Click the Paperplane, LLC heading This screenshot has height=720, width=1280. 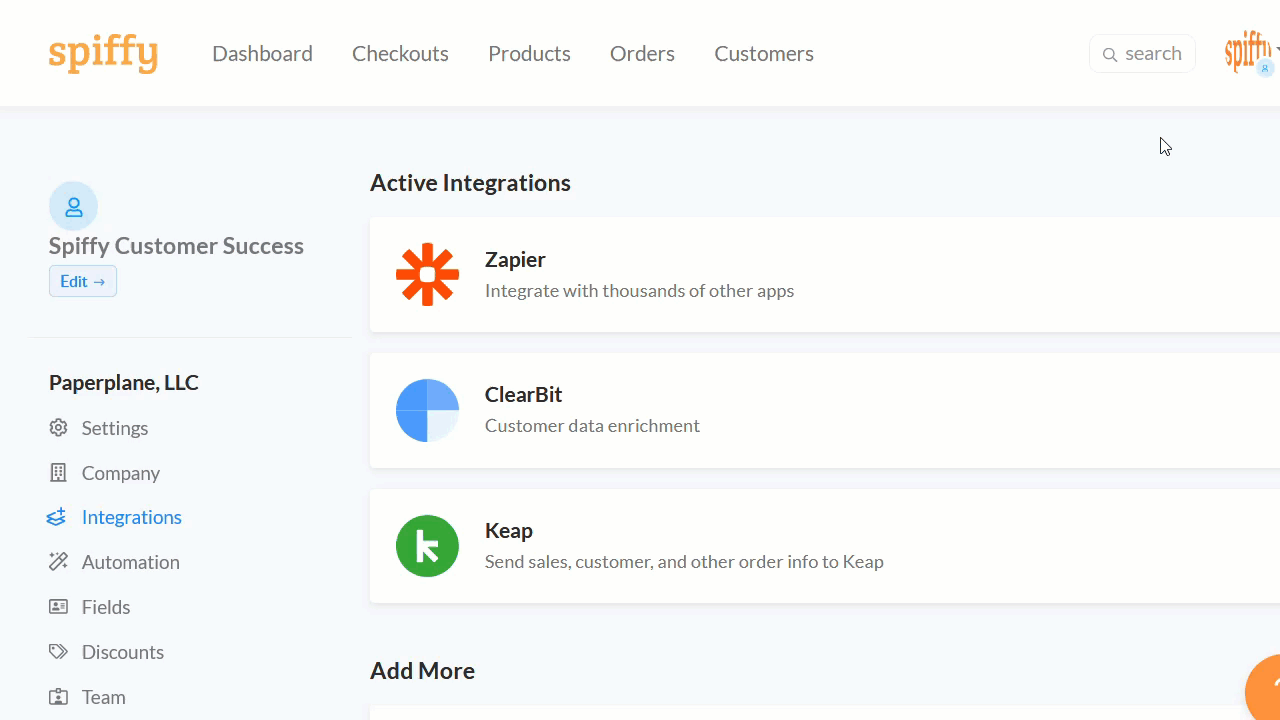124,383
